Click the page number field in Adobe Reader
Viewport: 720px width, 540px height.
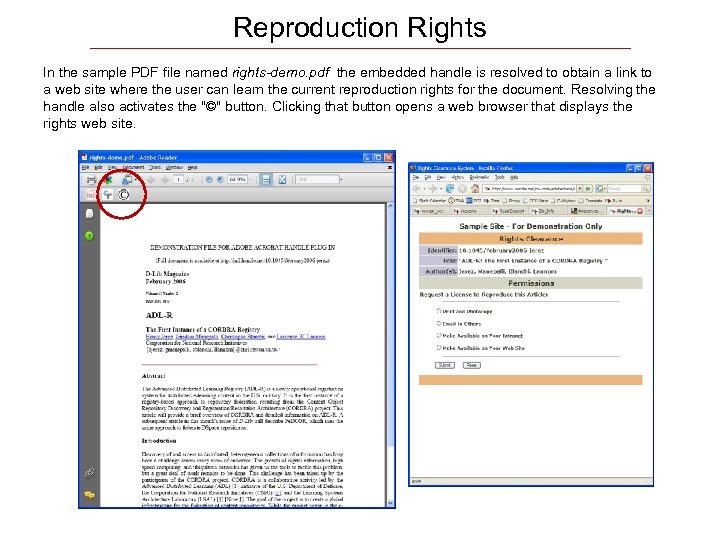(178, 179)
